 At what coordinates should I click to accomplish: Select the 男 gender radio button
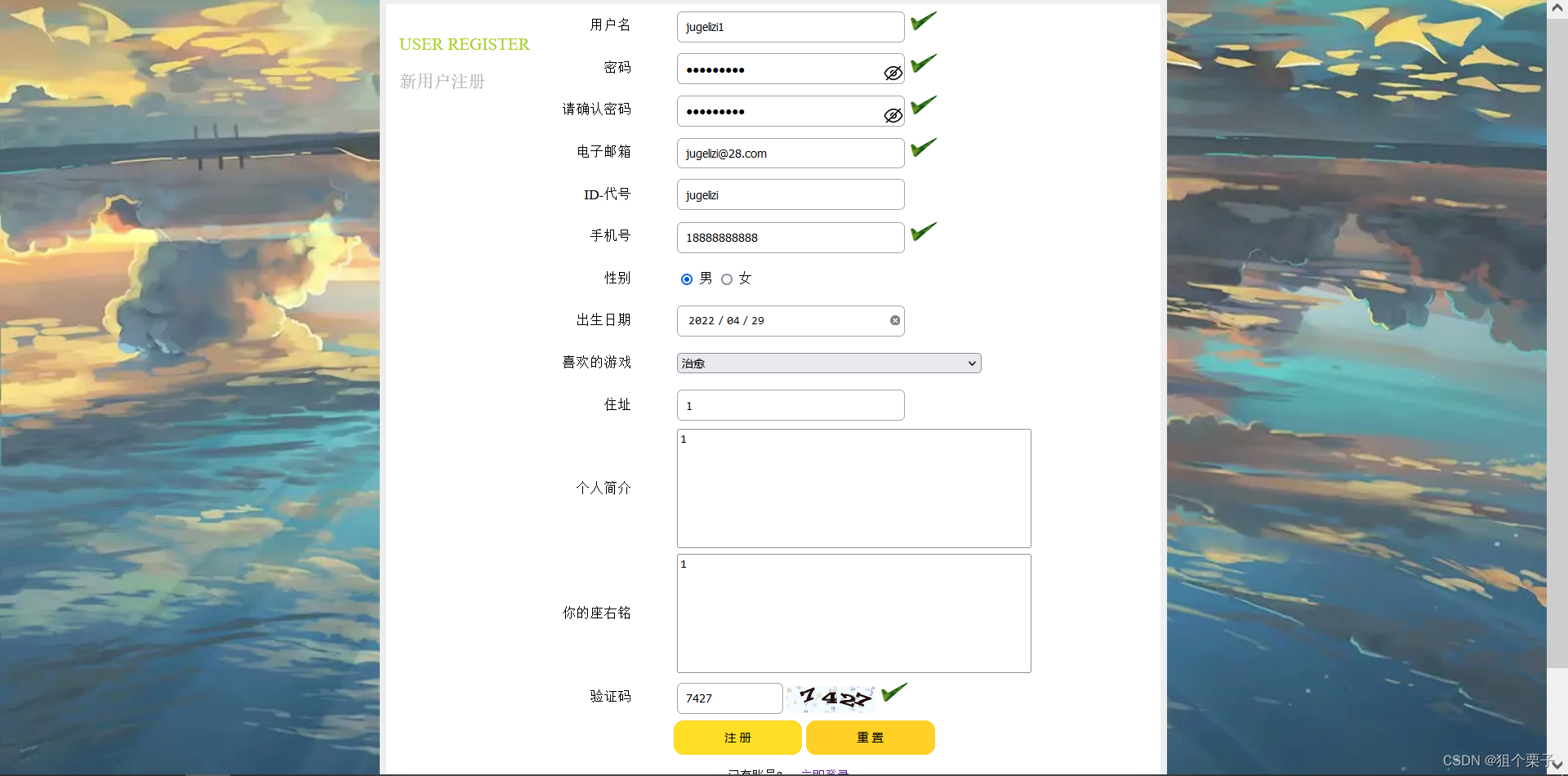click(687, 279)
